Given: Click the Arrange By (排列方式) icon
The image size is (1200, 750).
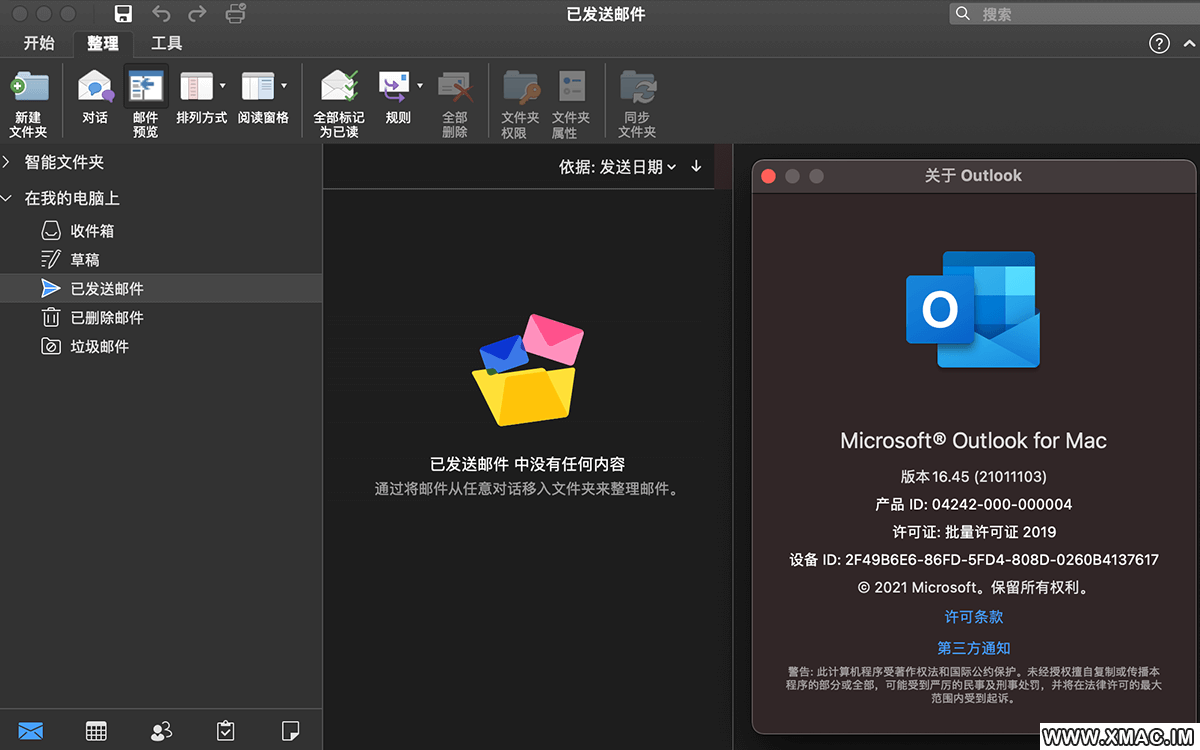Looking at the screenshot, I should pos(196,87).
